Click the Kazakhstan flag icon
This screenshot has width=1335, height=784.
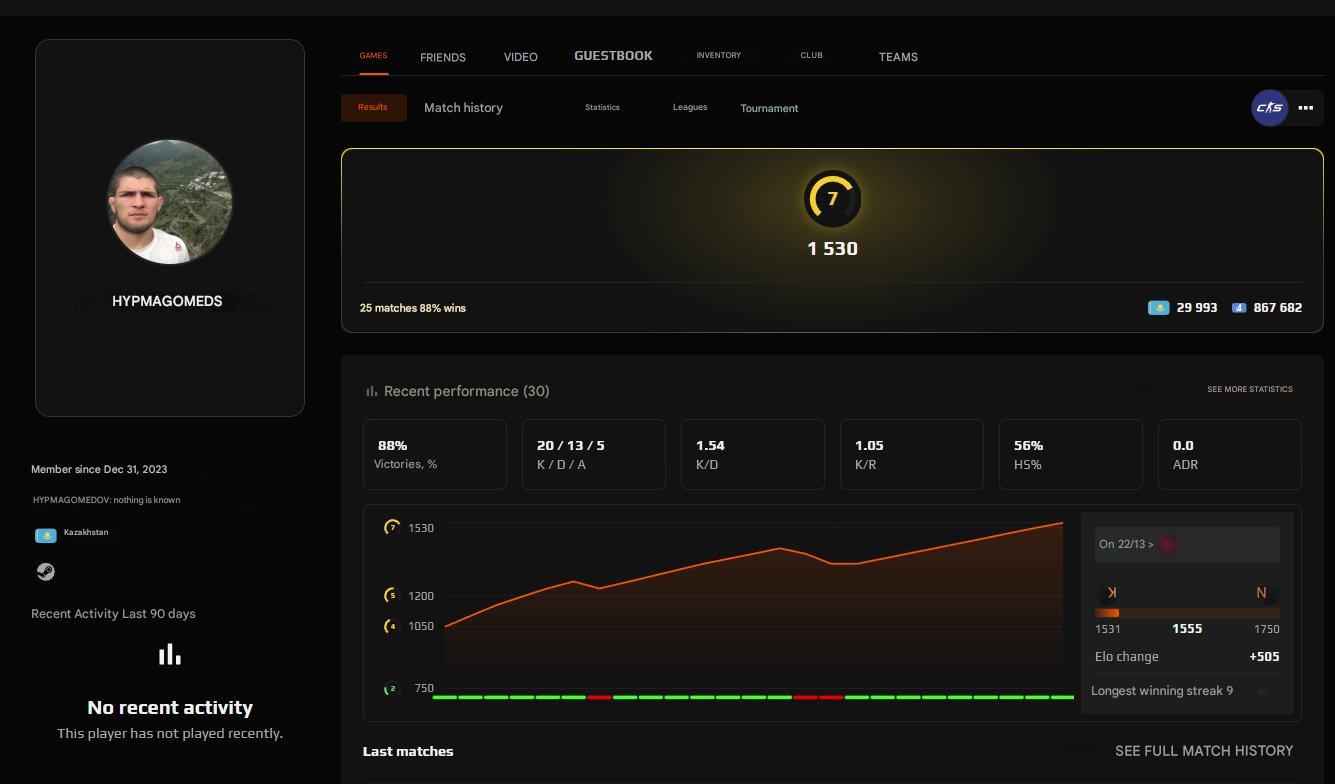click(x=46, y=534)
